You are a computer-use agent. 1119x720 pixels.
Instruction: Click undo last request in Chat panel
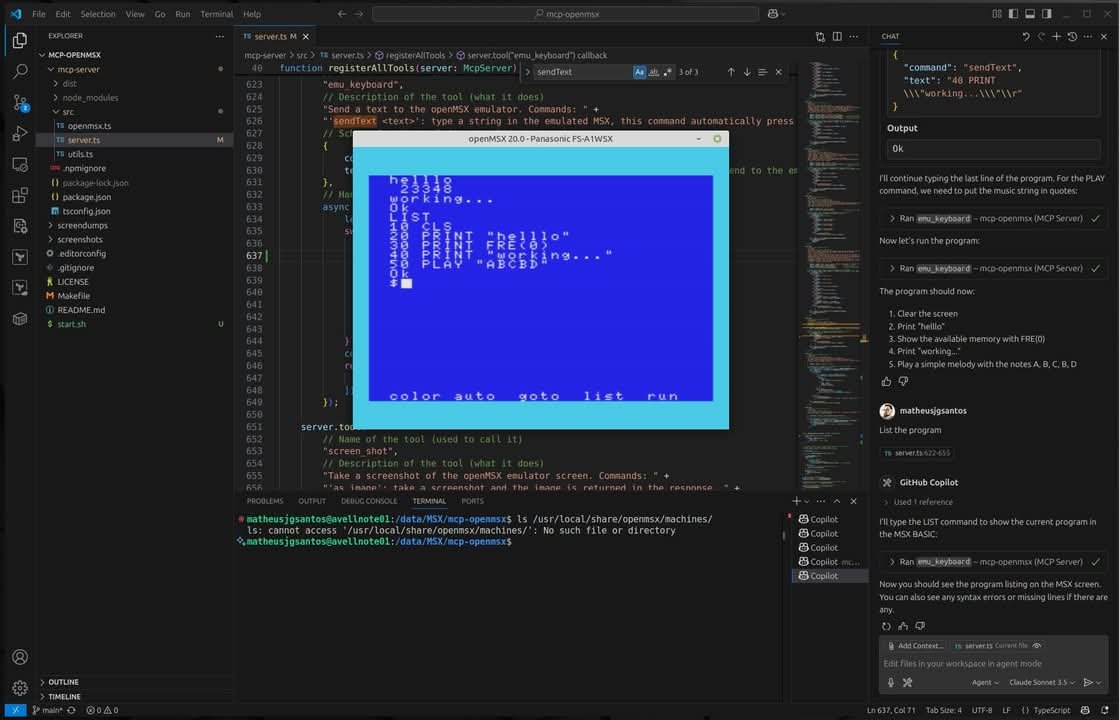pyautogui.click(x=1026, y=36)
